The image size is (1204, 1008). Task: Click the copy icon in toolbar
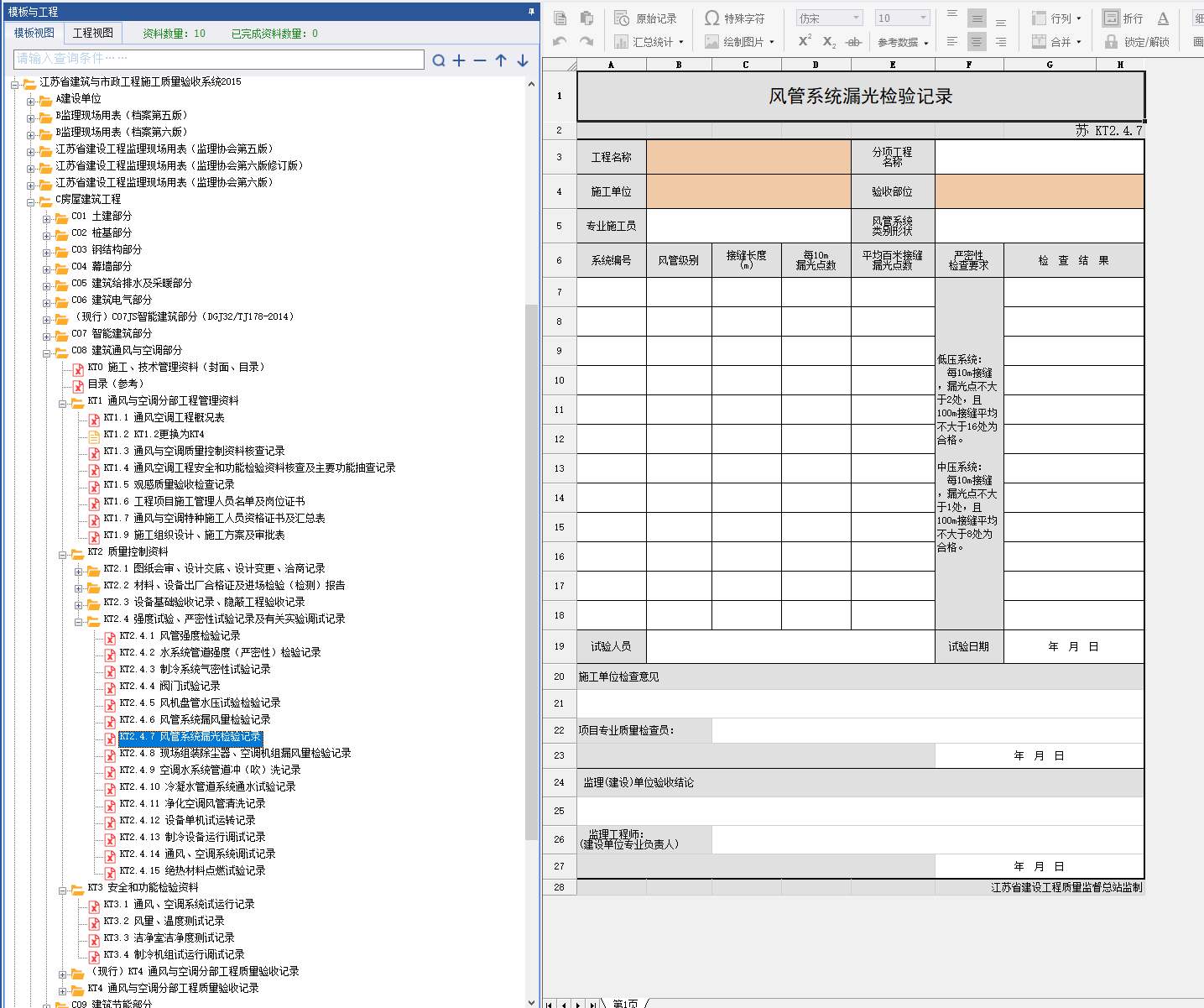560,18
